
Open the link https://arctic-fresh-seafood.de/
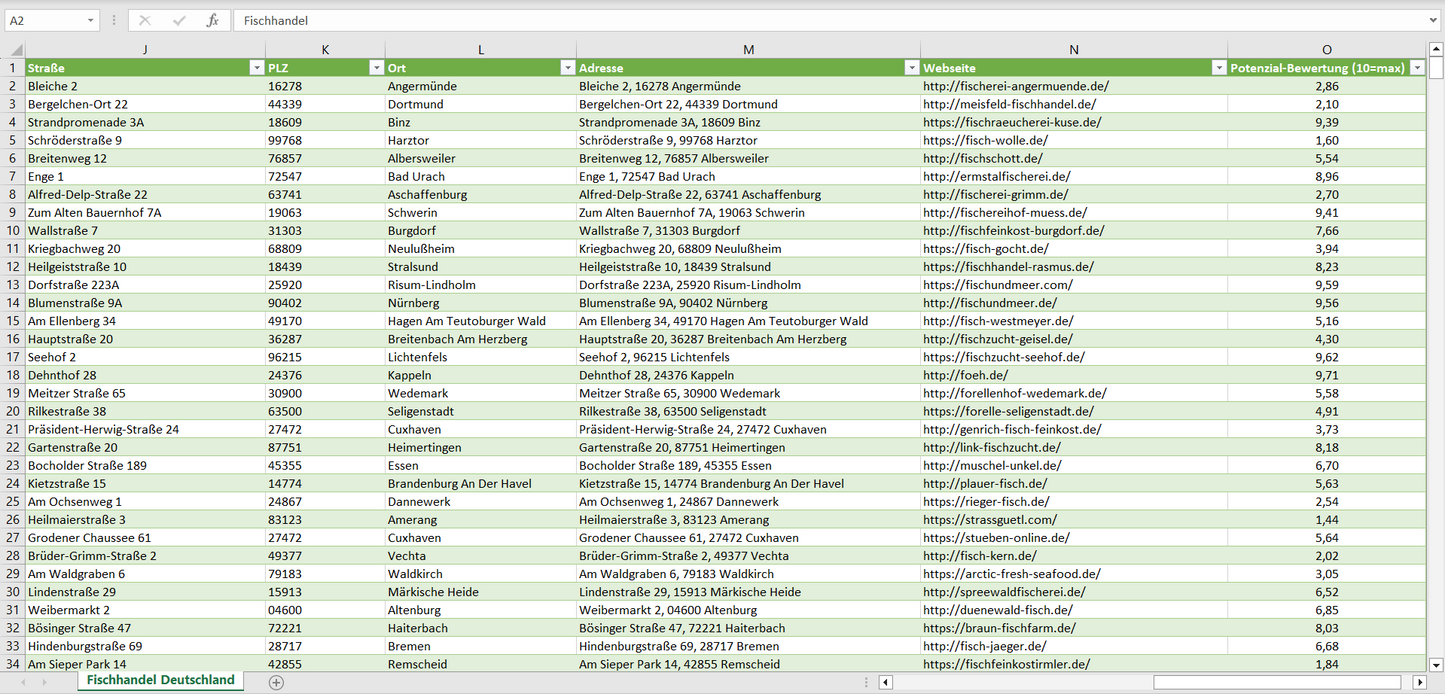pos(1013,573)
